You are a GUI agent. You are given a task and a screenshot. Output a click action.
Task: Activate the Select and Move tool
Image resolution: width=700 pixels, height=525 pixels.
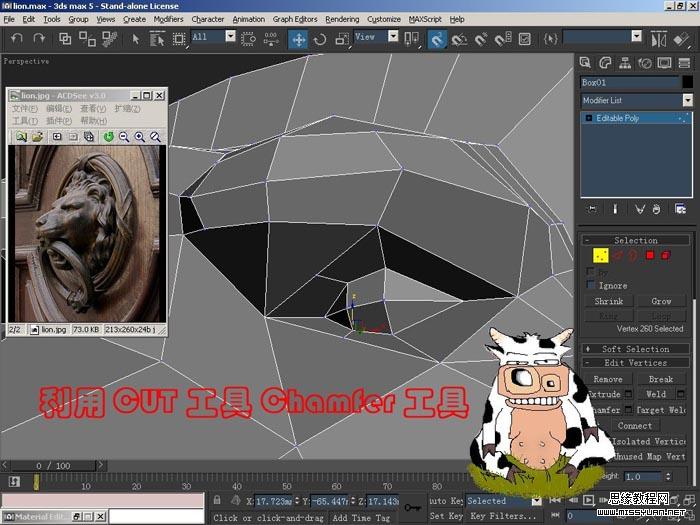click(298, 39)
